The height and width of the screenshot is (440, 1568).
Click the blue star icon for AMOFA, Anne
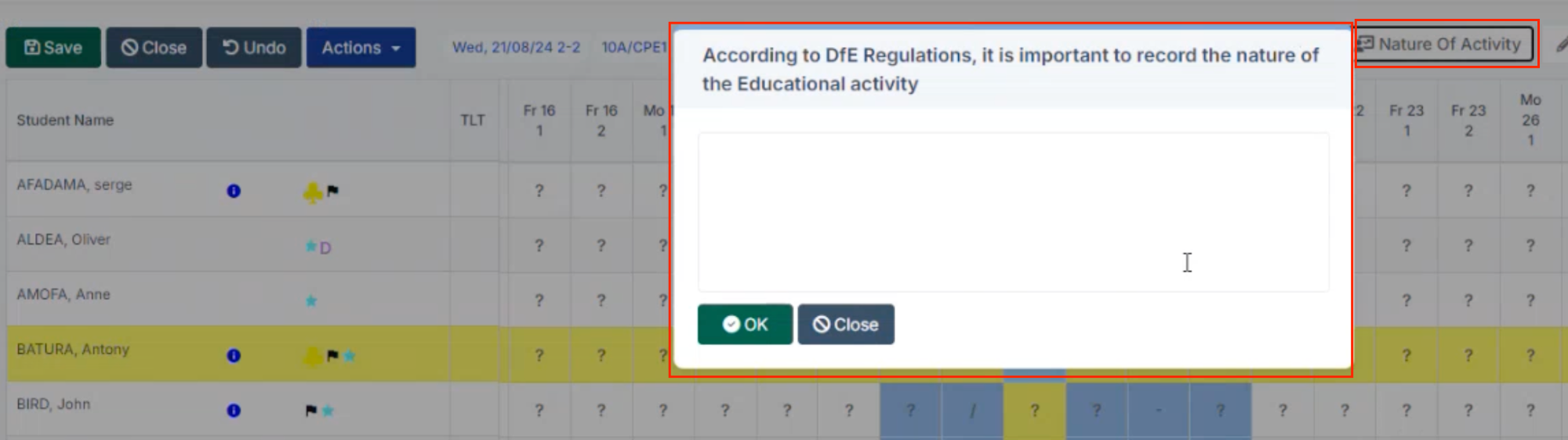tap(311, 300)
